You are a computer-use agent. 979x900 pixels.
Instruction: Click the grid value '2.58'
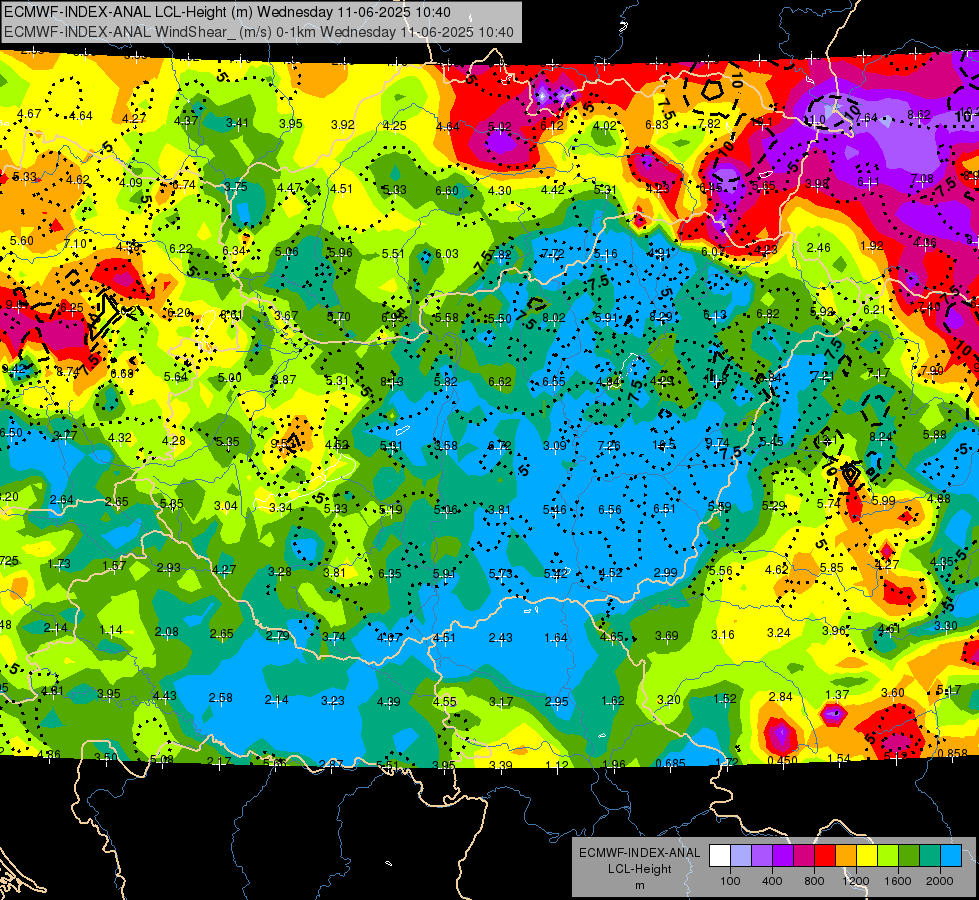click(220, 698)
